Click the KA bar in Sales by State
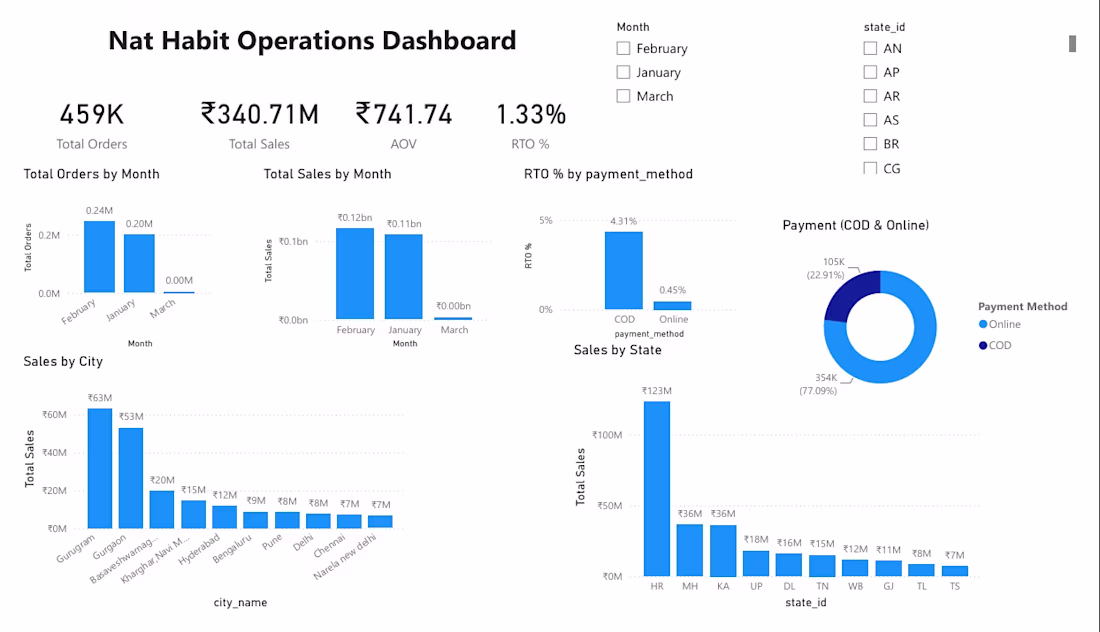 (723, 551)
